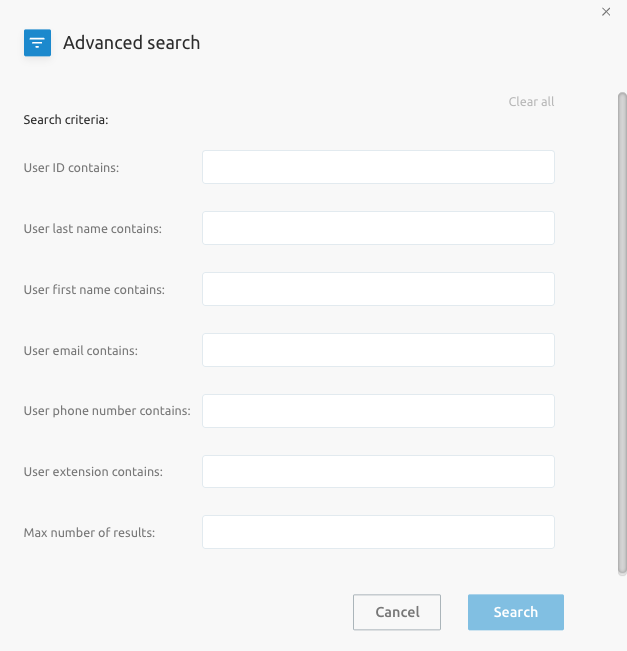Click the User extension contains text field

[378, 472]
